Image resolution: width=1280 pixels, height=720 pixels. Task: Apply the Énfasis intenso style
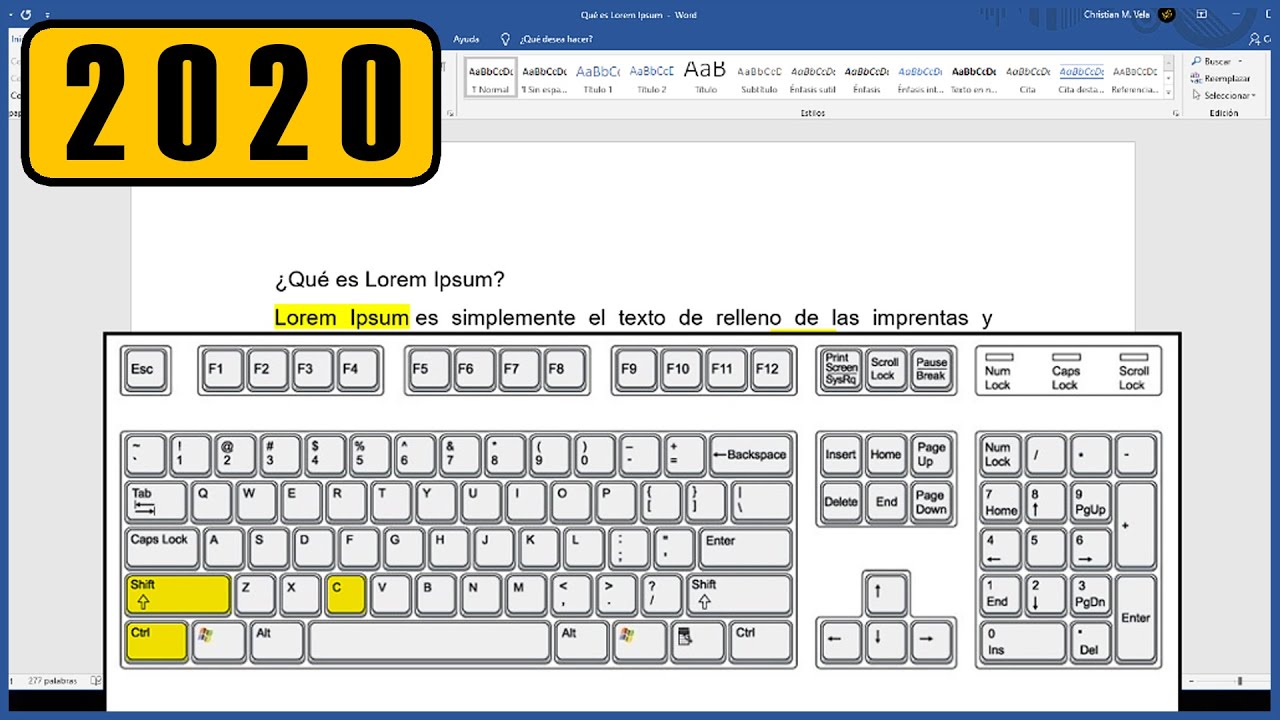click(920, 78)
